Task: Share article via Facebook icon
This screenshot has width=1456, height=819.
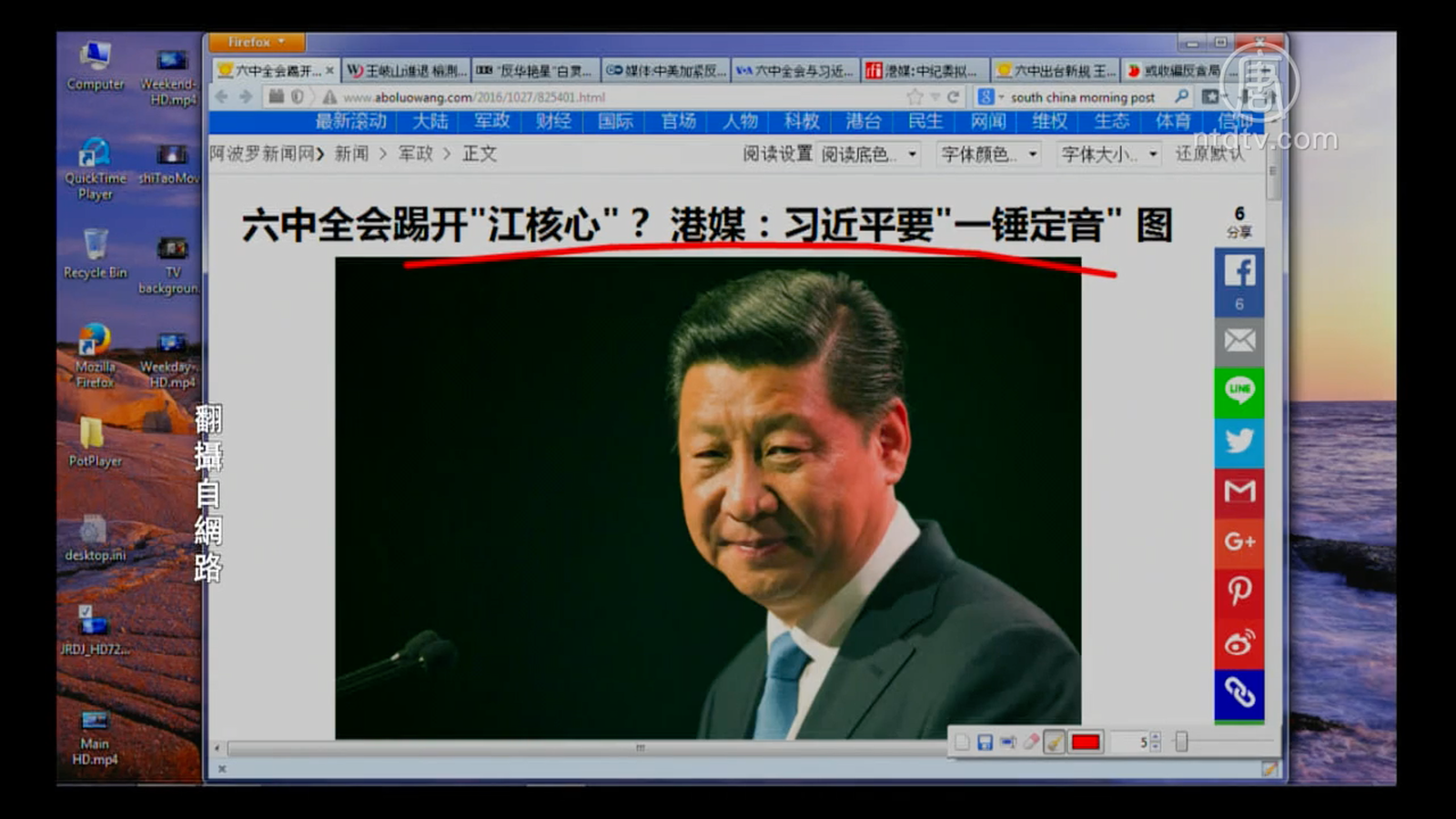Action: (1239, 272)
